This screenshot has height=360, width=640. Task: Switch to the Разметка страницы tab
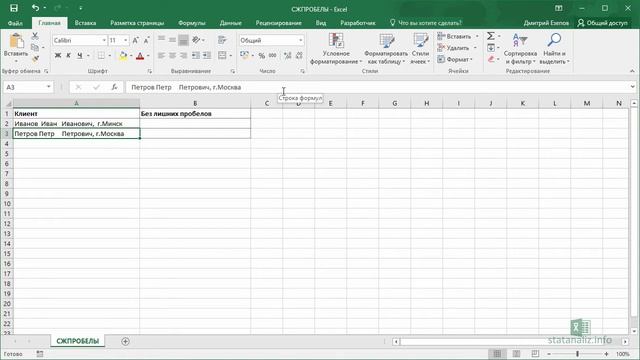point(137,23)
